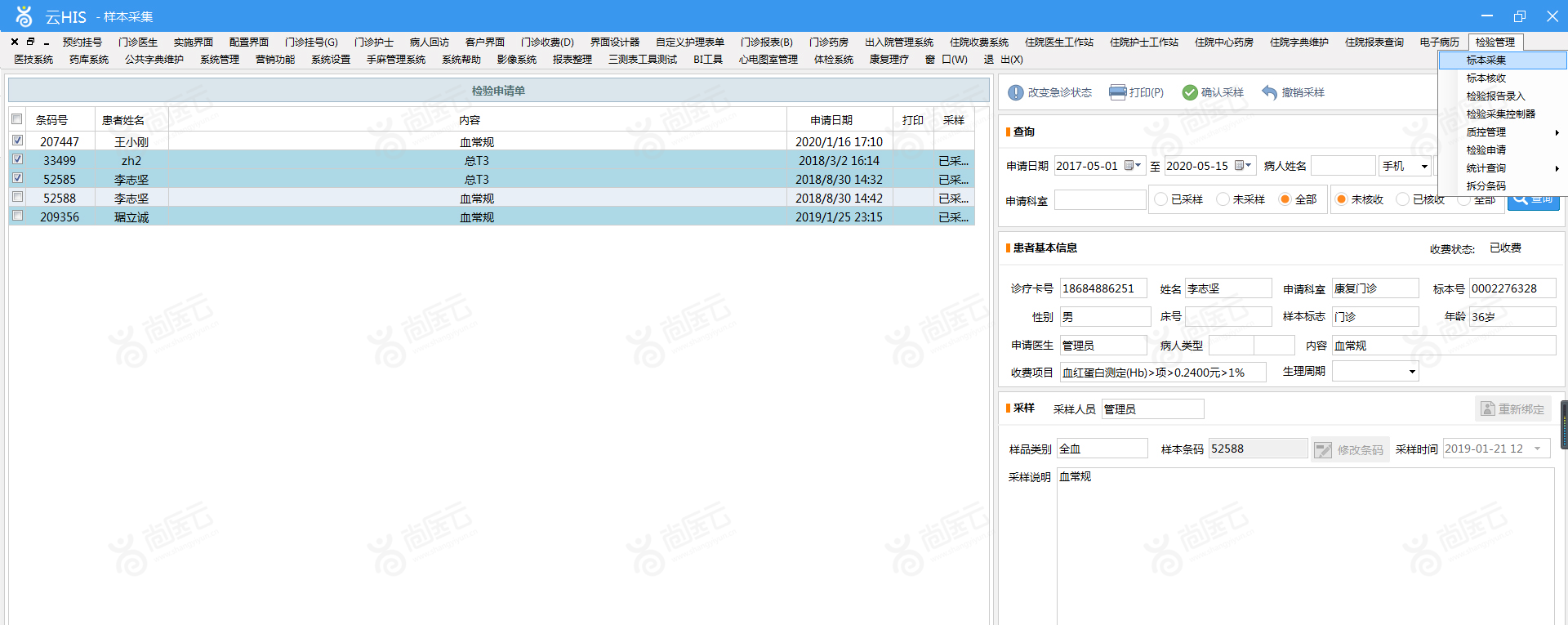Click the green 确认采样 checkmark icon
This screenshot has height=625, width=1568.
[1190, 92]
